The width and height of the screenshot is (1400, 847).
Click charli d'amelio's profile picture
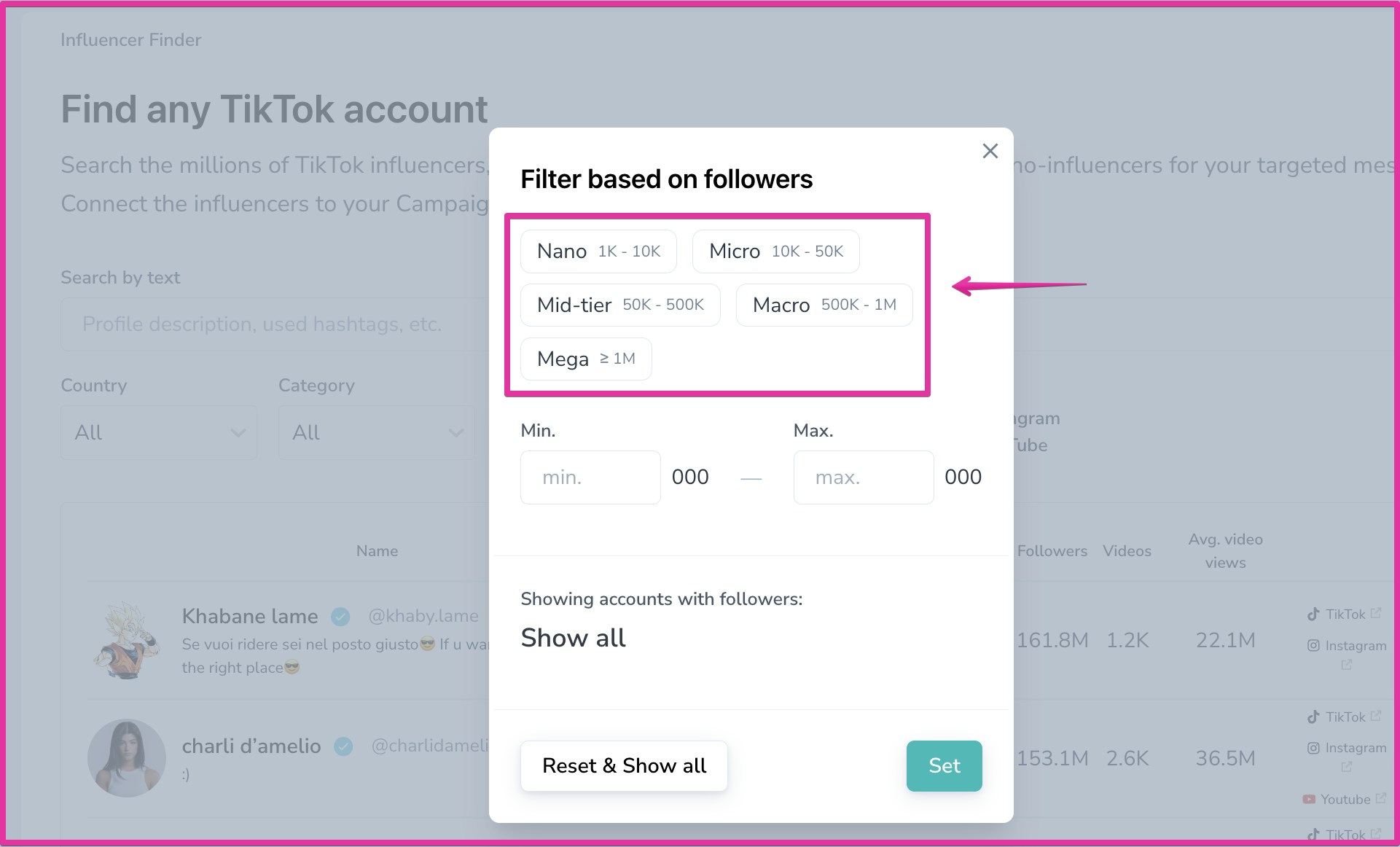click(127, 758)
